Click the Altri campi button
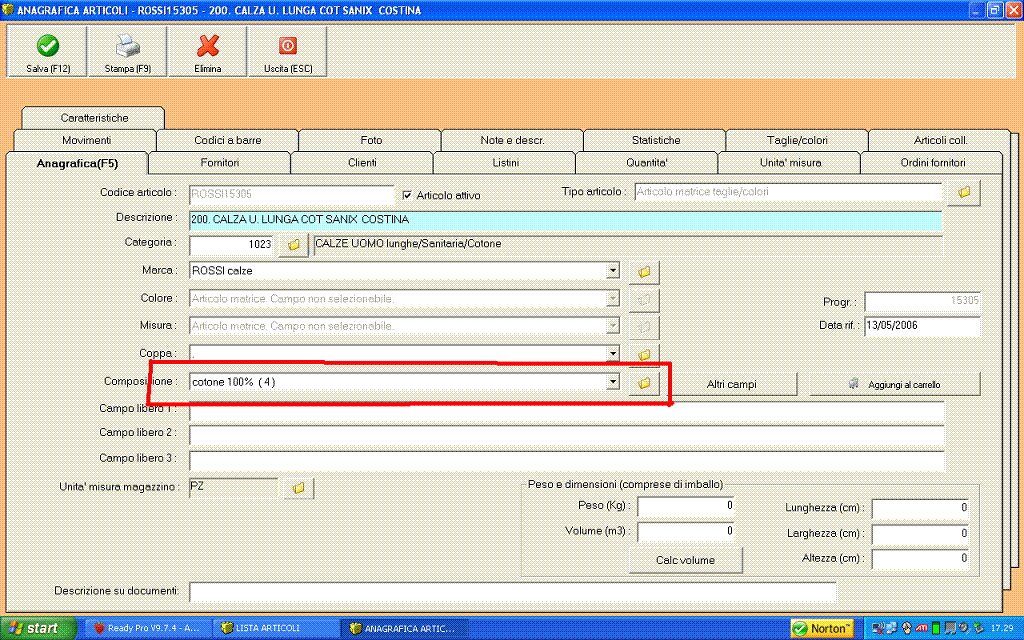The width and height of the screenshot is (1024, 640). pyautogui.click(x=731, y=385)
